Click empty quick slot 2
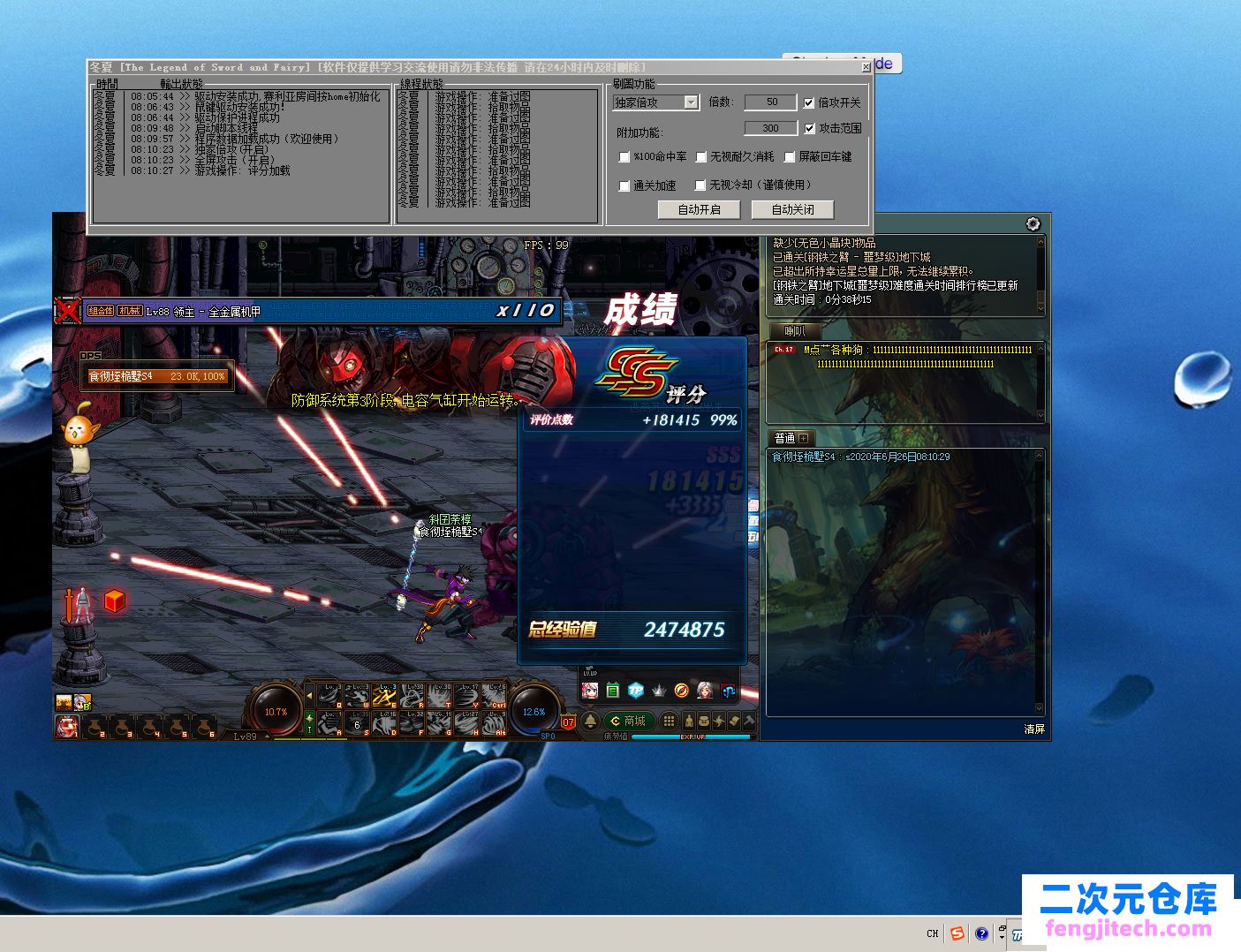Image resolution: width=1241 pixels, height=952 pixels. pyautogui.click(x=95, y=726)
